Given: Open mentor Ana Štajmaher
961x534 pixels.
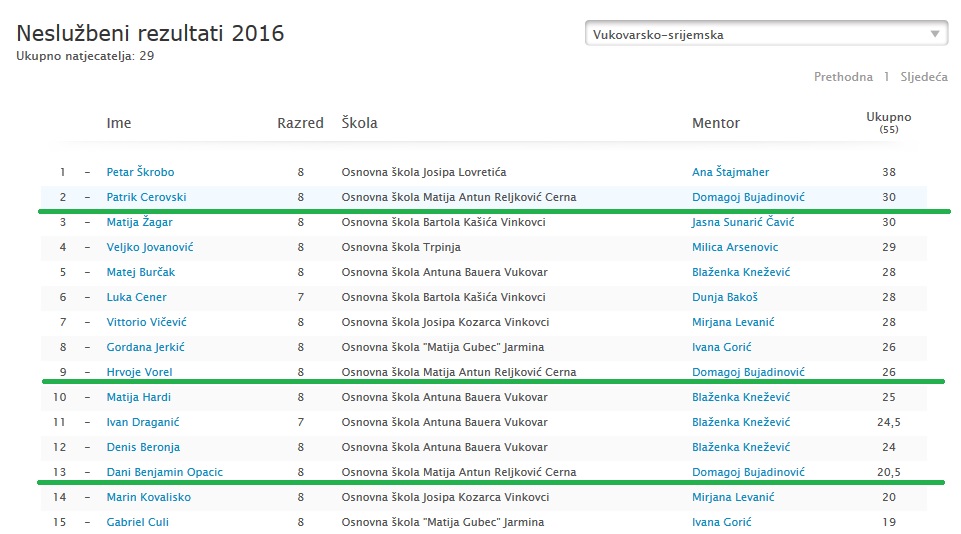Looking at the screenshot, I should point(731,172).
